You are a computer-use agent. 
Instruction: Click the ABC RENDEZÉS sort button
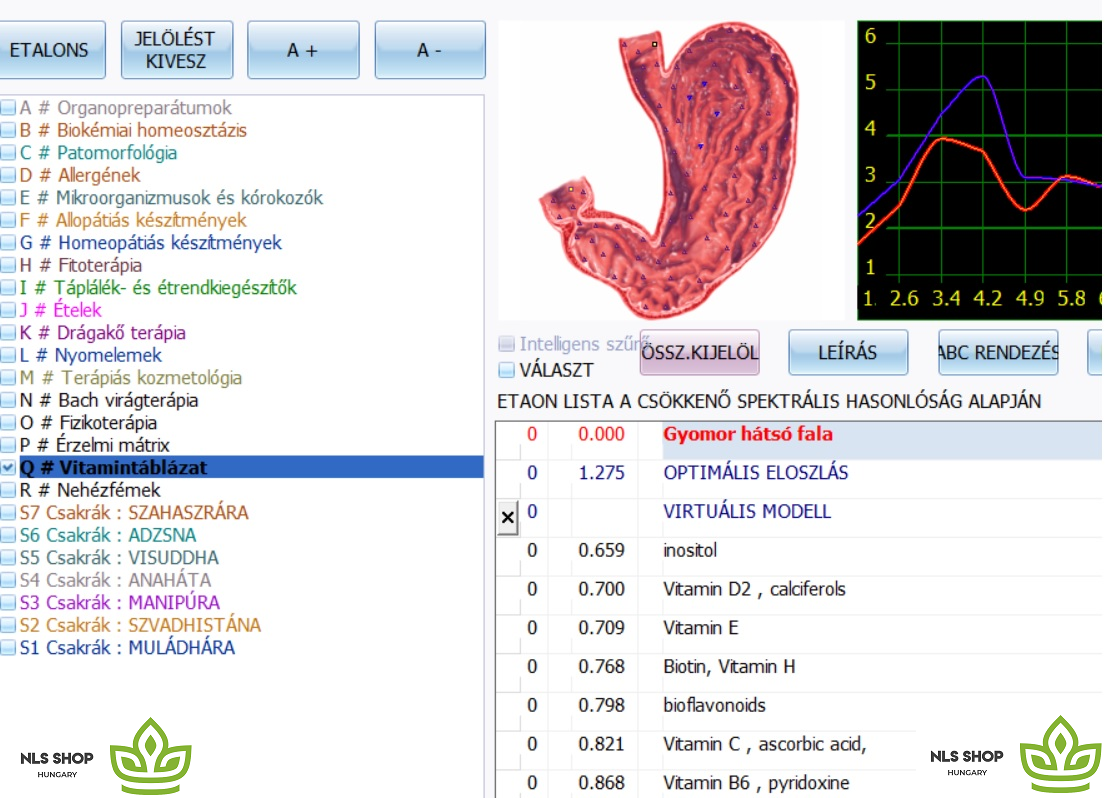pos(998,352)
